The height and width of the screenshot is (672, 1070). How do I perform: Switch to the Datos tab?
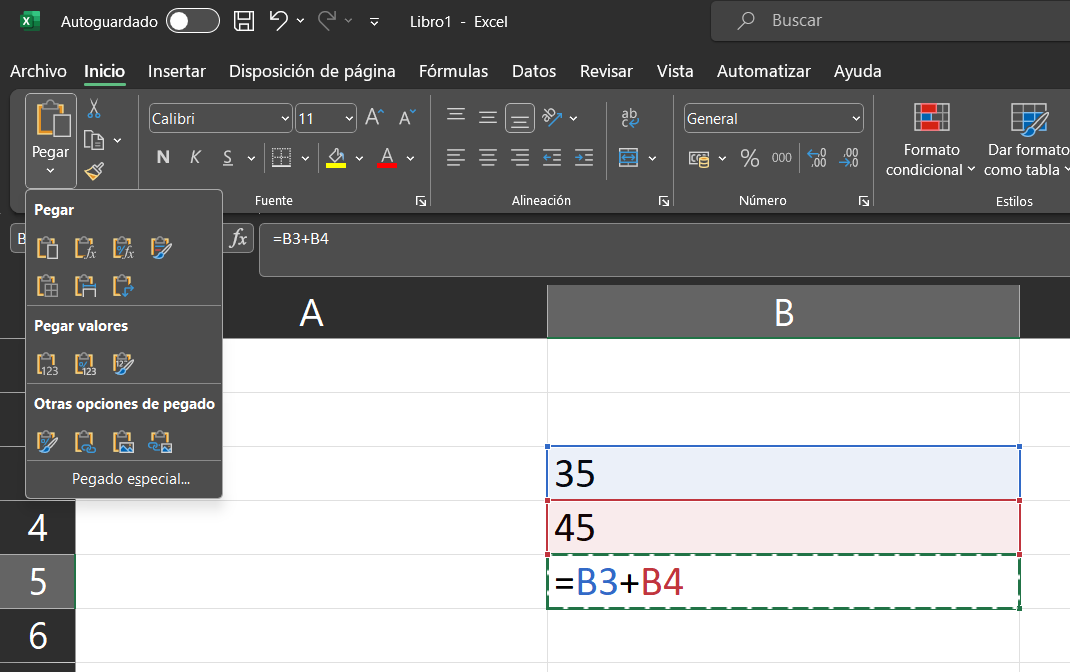point(534,71)
